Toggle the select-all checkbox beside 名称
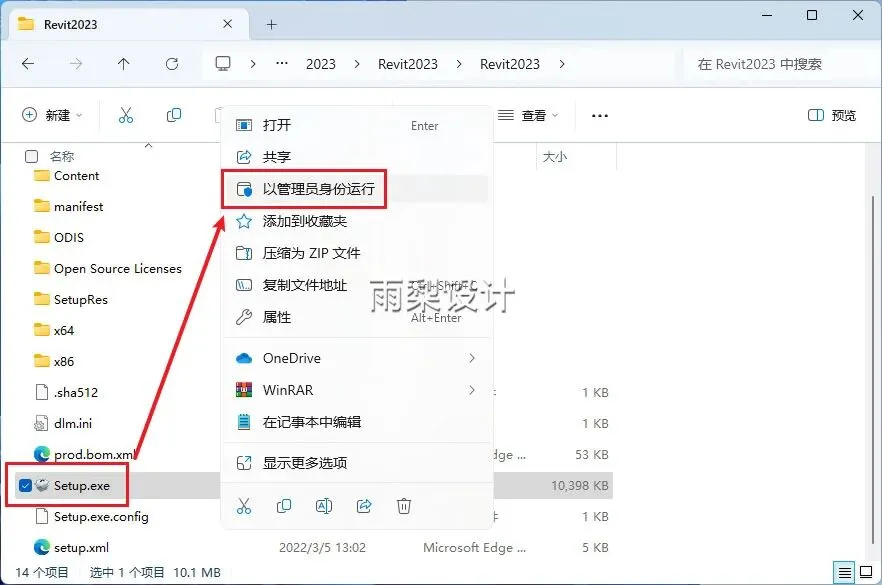Image resolution: width=882 pixels, height=585 pixels. [32, 156]
